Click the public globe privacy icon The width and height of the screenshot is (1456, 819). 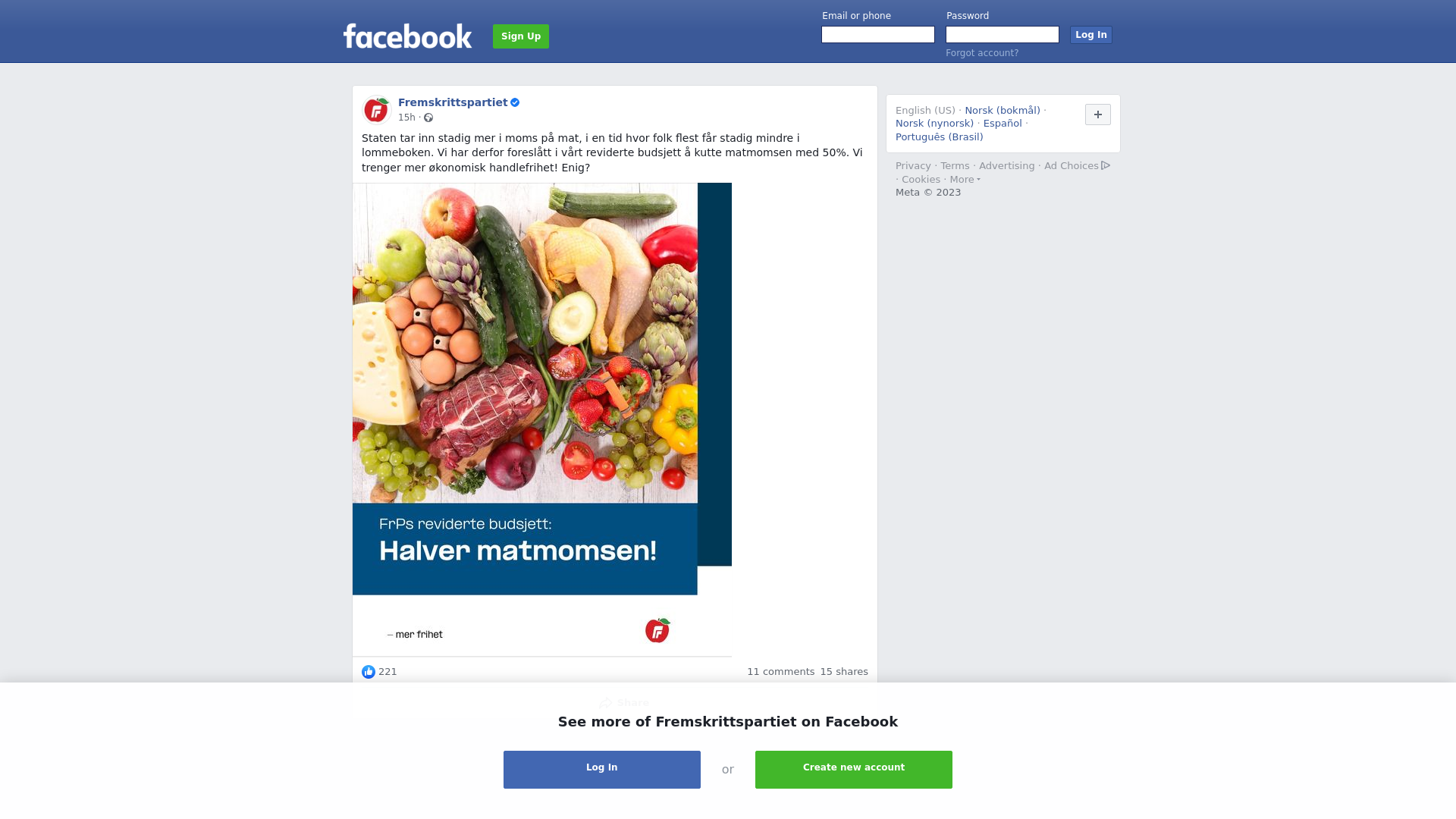[428, 118]
